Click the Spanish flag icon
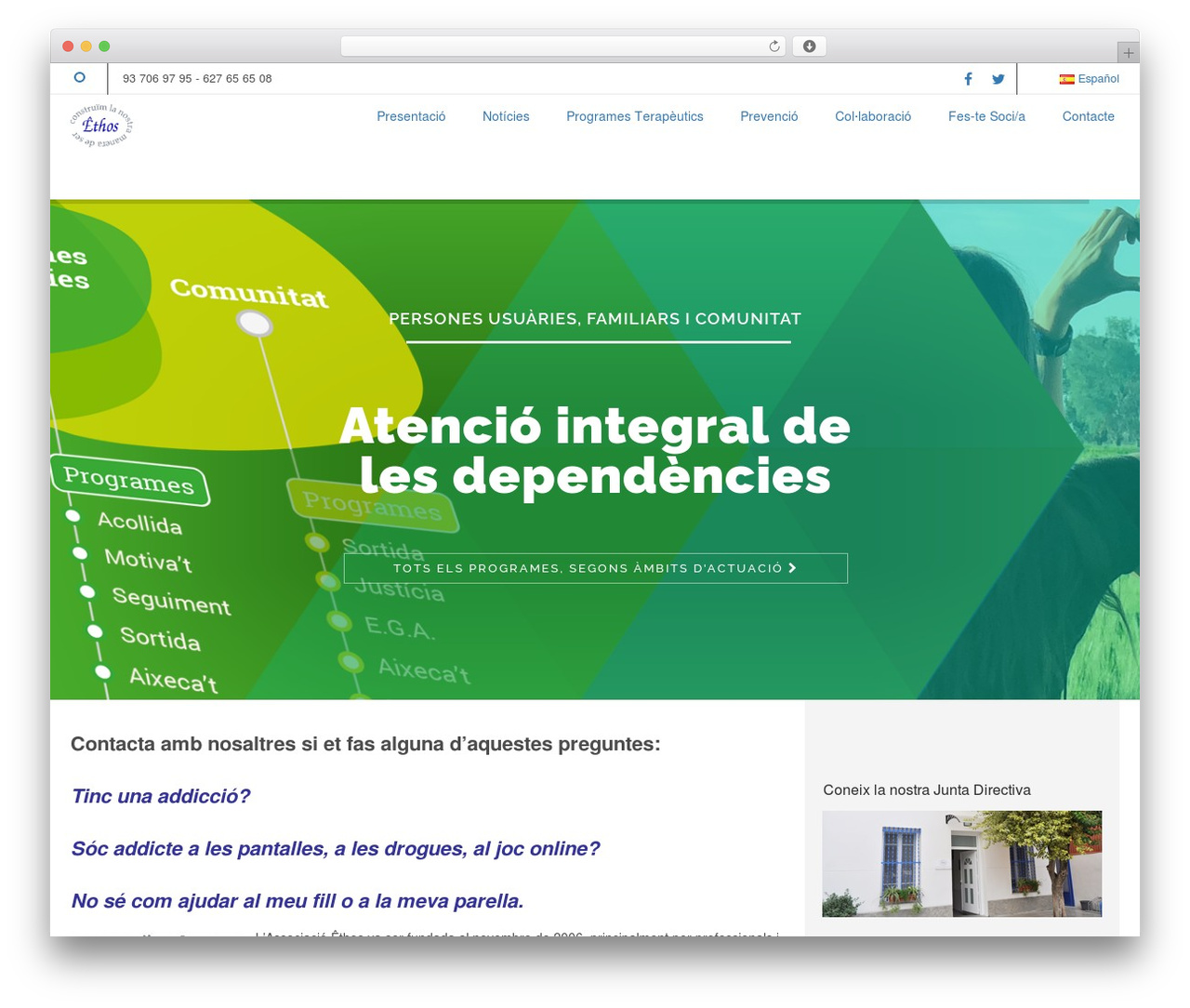This screenshot has width=1190, height=1008. pos(1066,79)
